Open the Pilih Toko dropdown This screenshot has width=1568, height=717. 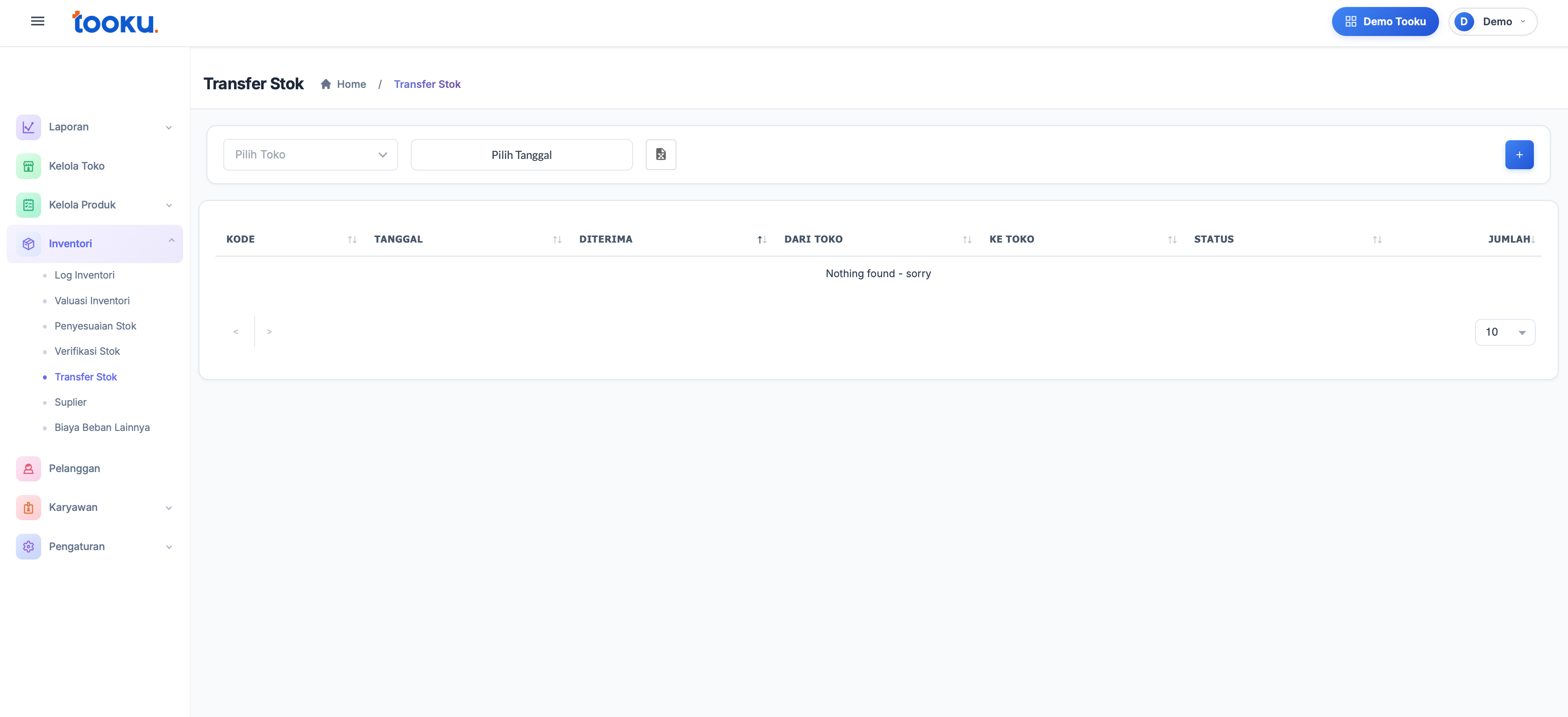pos(310,155)
